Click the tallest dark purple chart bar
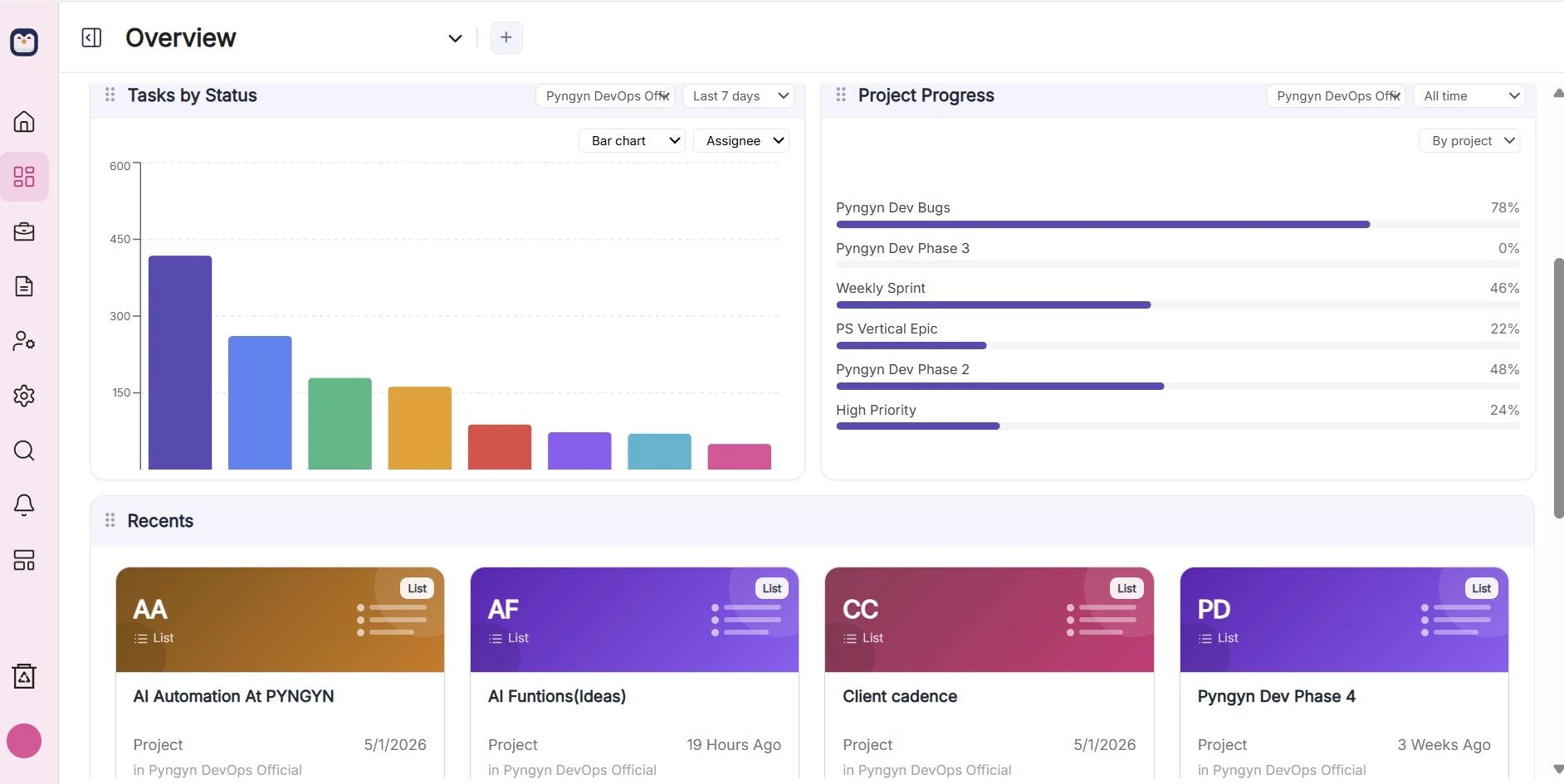Viewport: 1564px width, 784px height. click(x=180, y=363)
